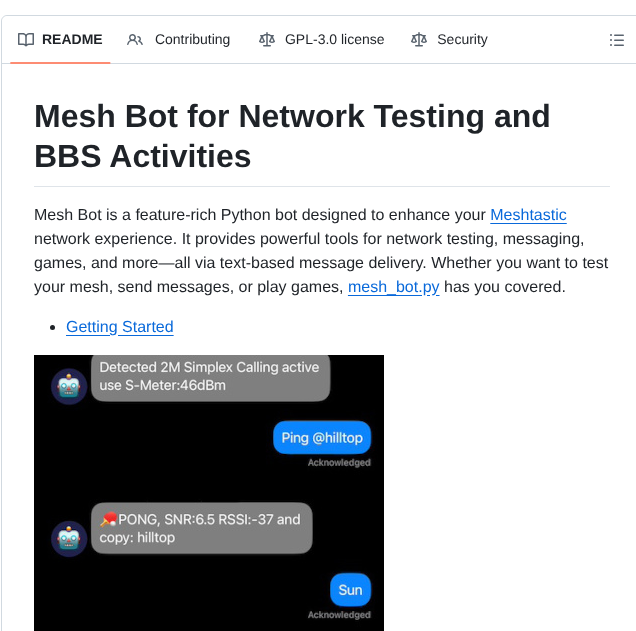Click the robot avatar beside the Detected 2M message
Image resolution: width=636 pixels, height=631 pixels.
[x=69, y=386]
